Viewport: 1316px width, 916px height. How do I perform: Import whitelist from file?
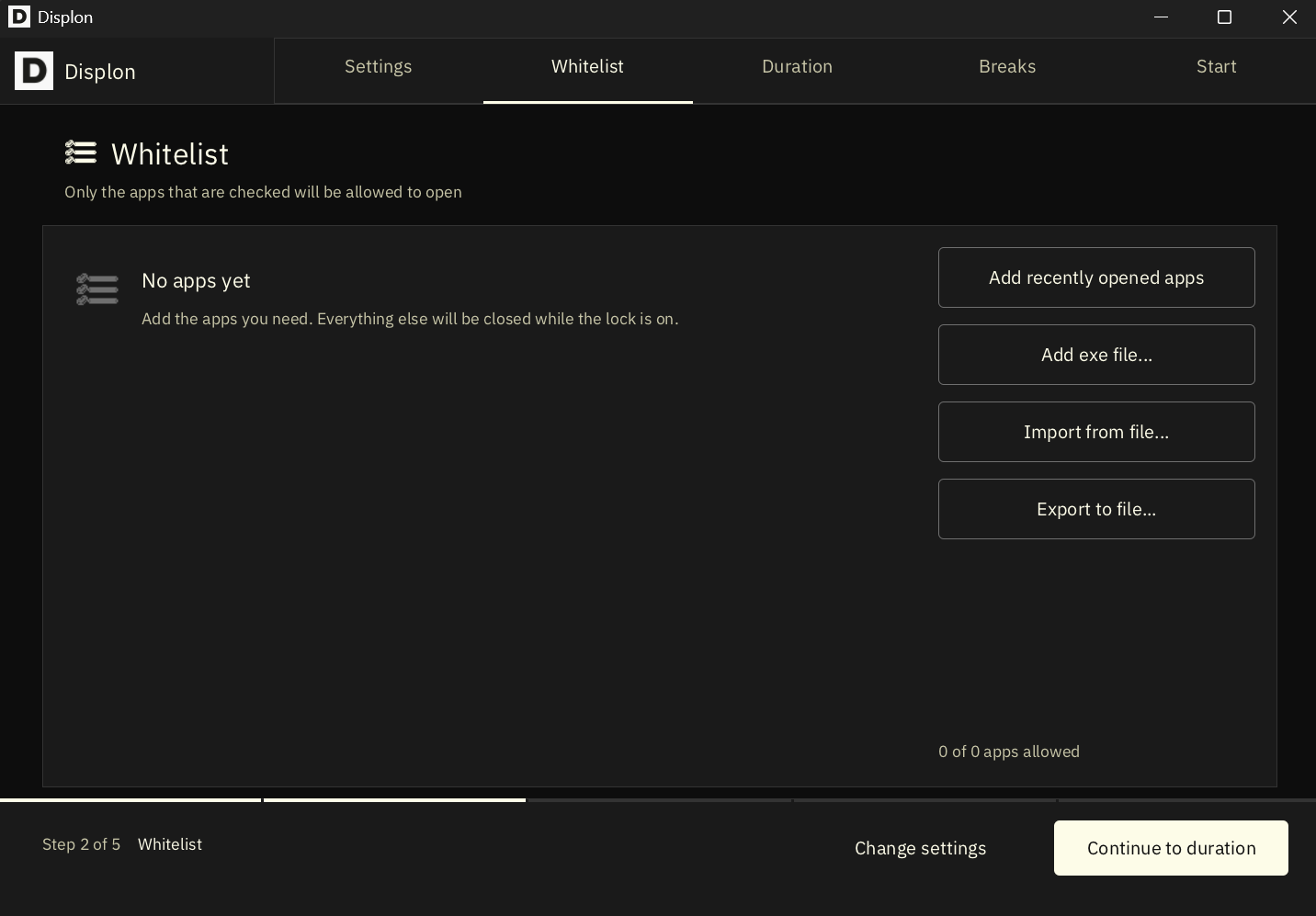click(1096, 432)
